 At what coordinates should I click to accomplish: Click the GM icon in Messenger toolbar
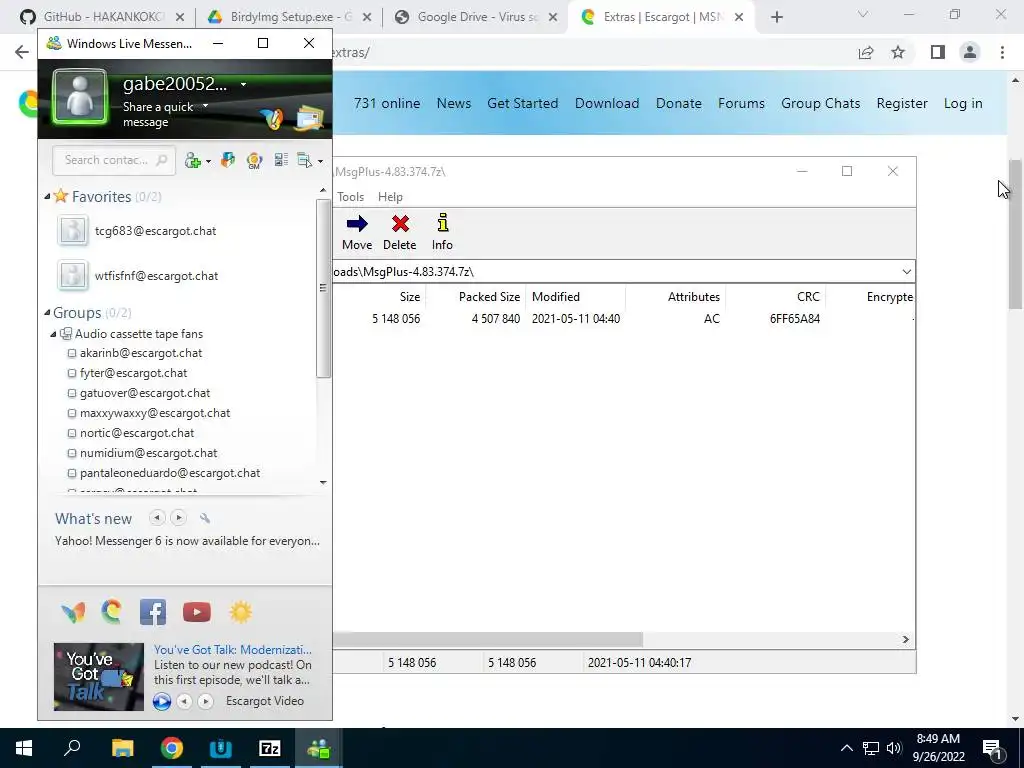pos(254,160)
